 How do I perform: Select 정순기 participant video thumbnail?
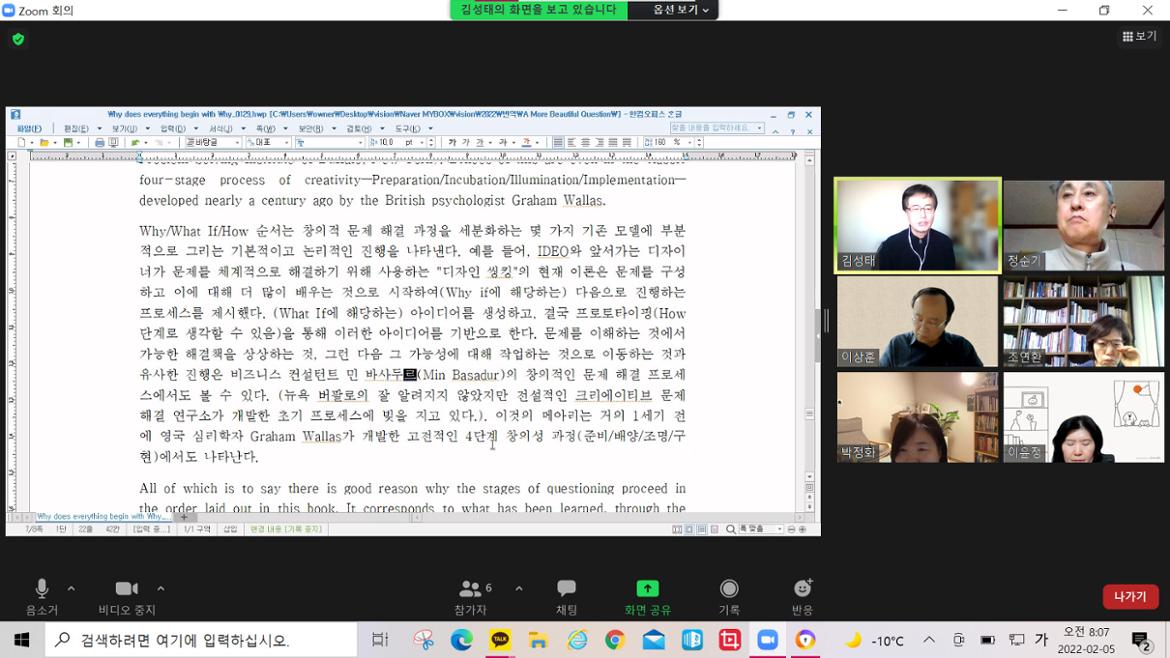pyautogui.click(x=1083, y=225)
